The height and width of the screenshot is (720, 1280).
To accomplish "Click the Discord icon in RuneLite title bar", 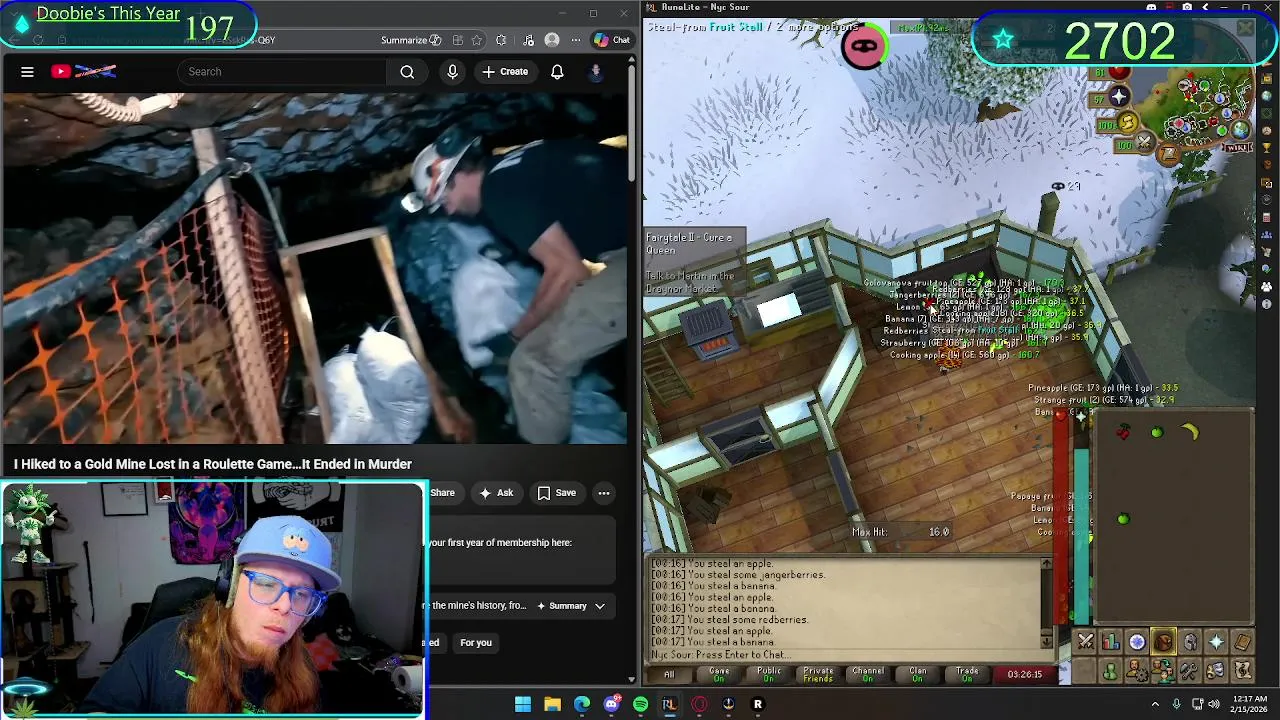I will tap(1151, 7).
